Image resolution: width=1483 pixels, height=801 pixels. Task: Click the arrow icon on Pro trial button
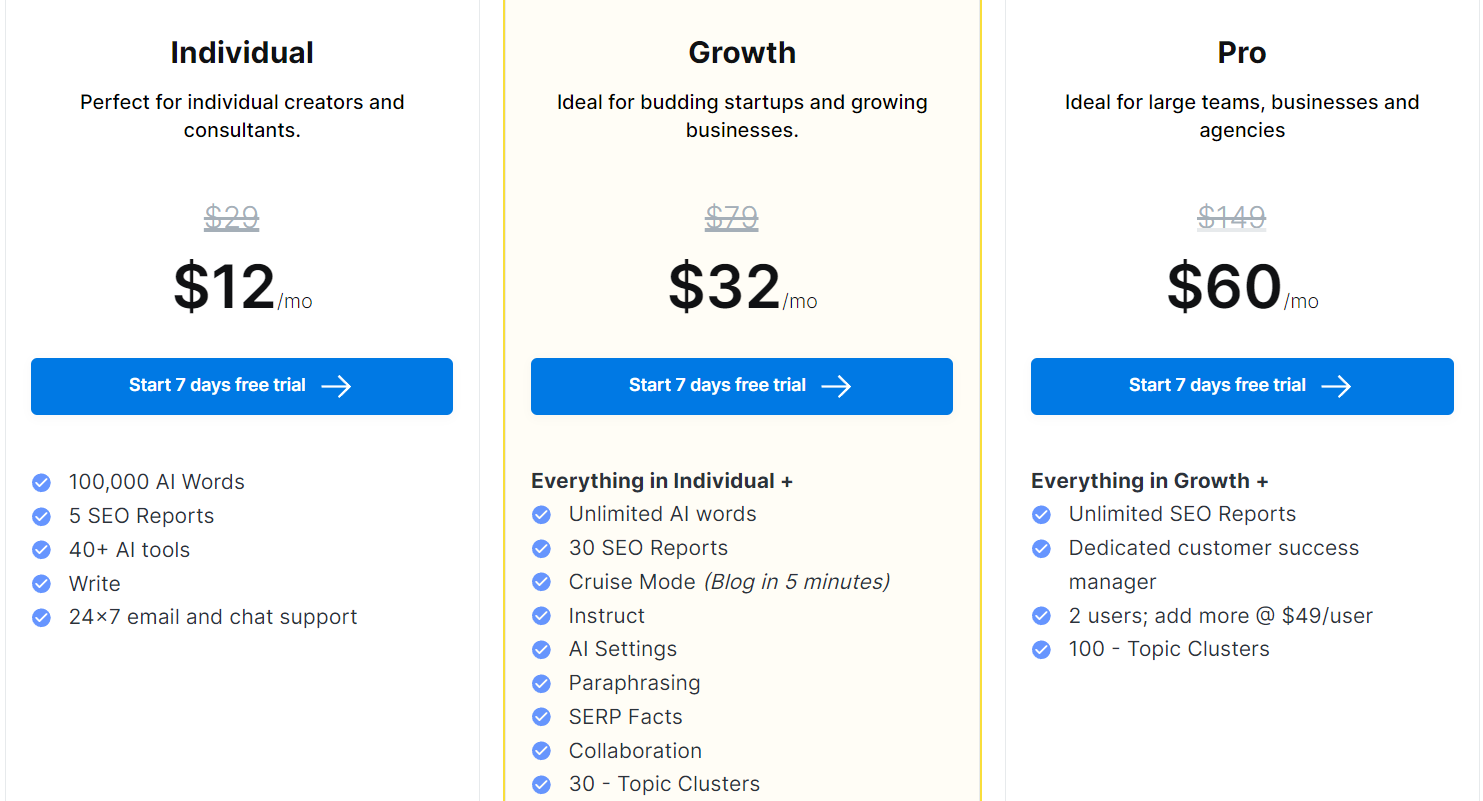pyautogui.click(x=1336, y=386)
